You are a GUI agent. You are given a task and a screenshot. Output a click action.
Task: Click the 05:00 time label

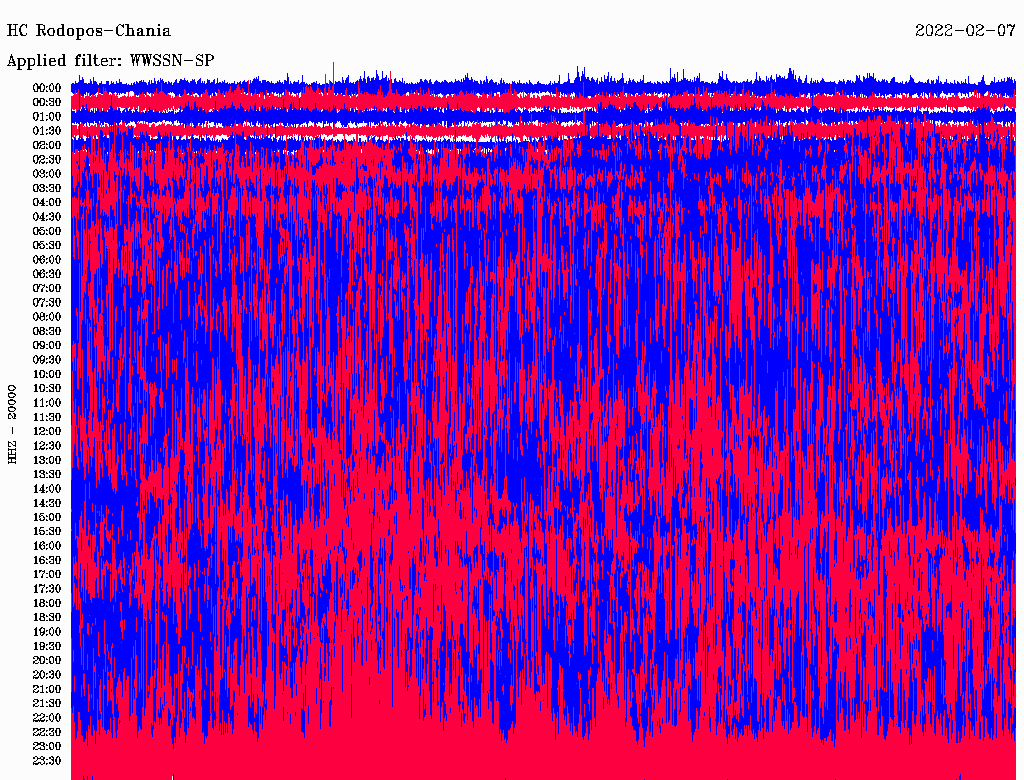[47, 231]
